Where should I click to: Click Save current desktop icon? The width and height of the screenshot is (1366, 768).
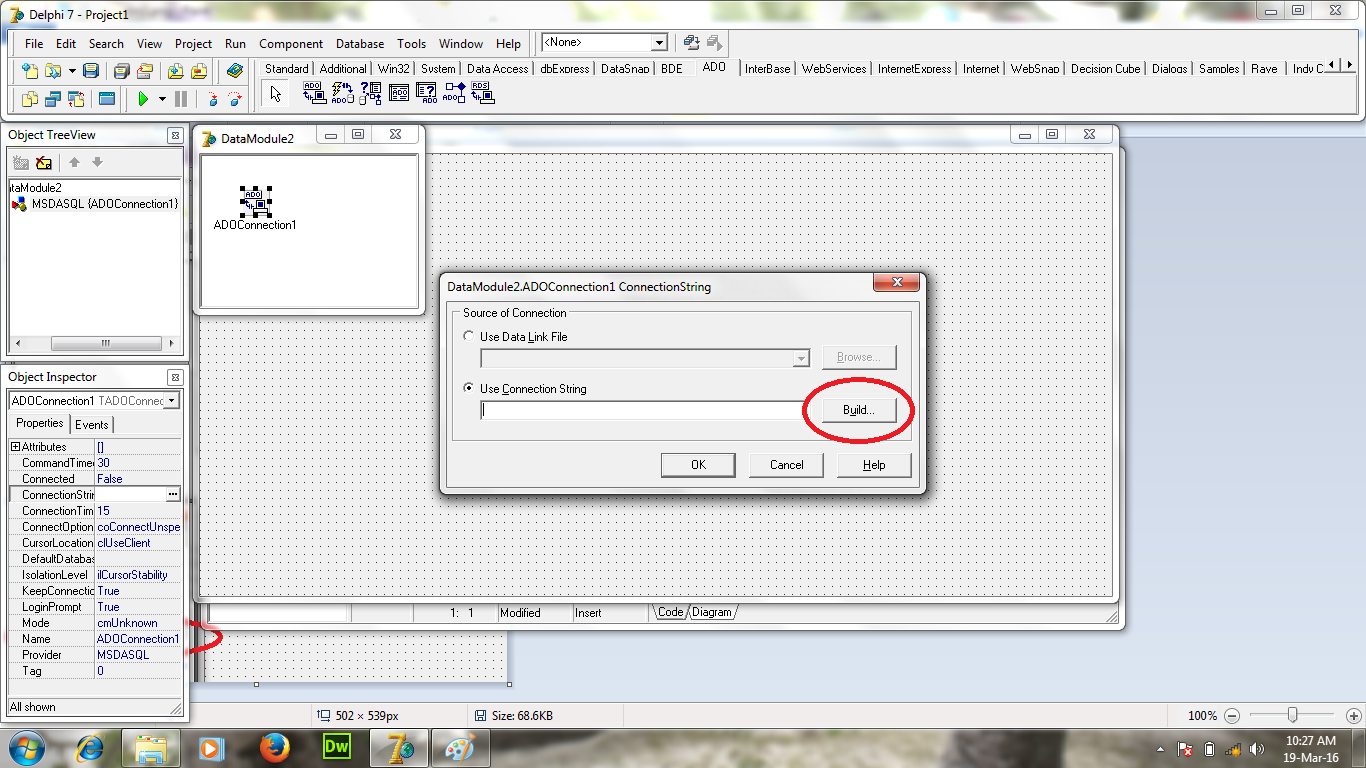coord(691,43)
